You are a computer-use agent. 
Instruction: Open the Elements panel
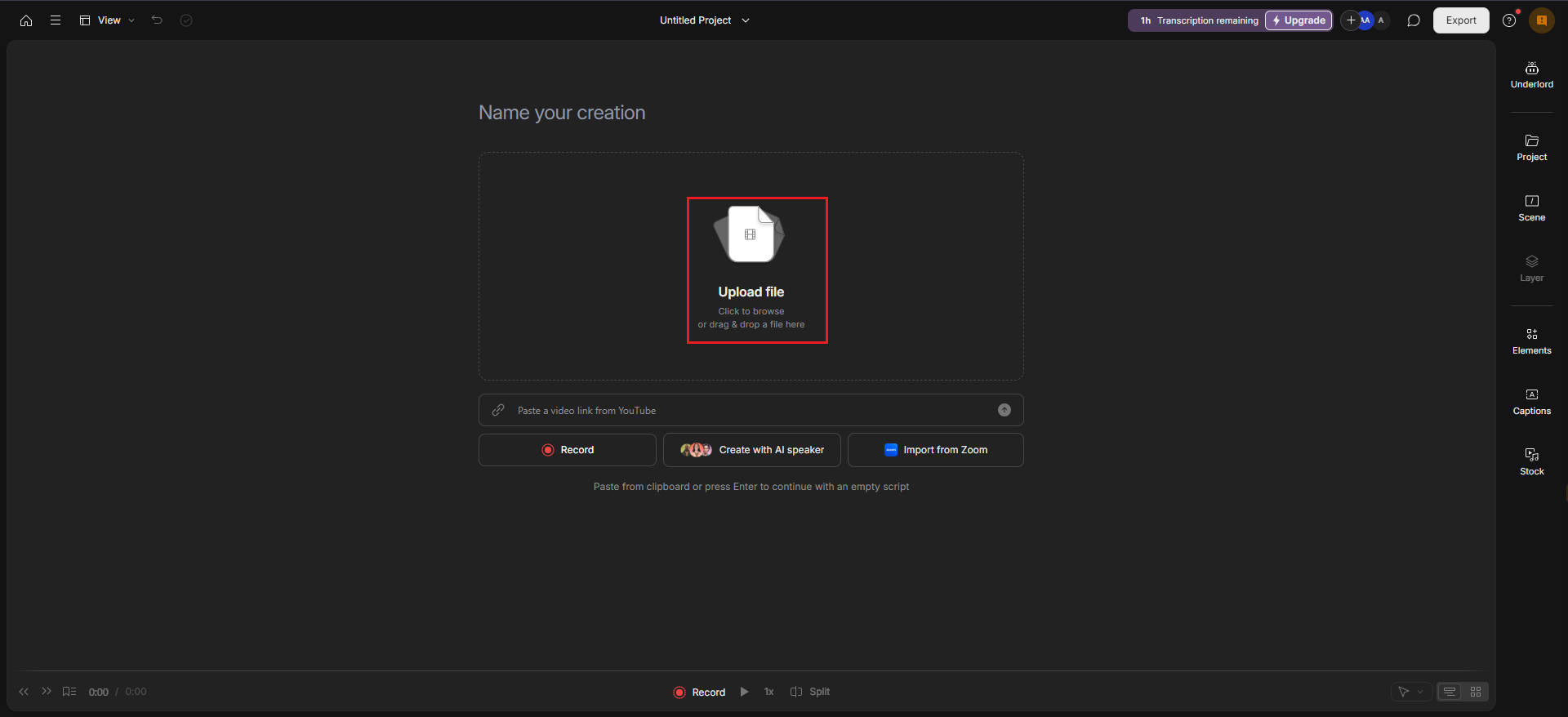pos(1532,341)
